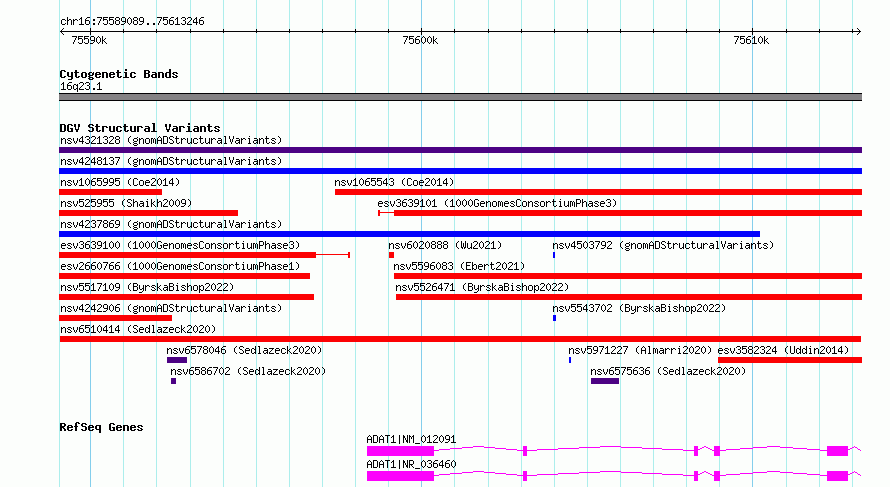The image size is (890, 487).
Task: Click the RefSeq Genes track title
Action: 101,427
